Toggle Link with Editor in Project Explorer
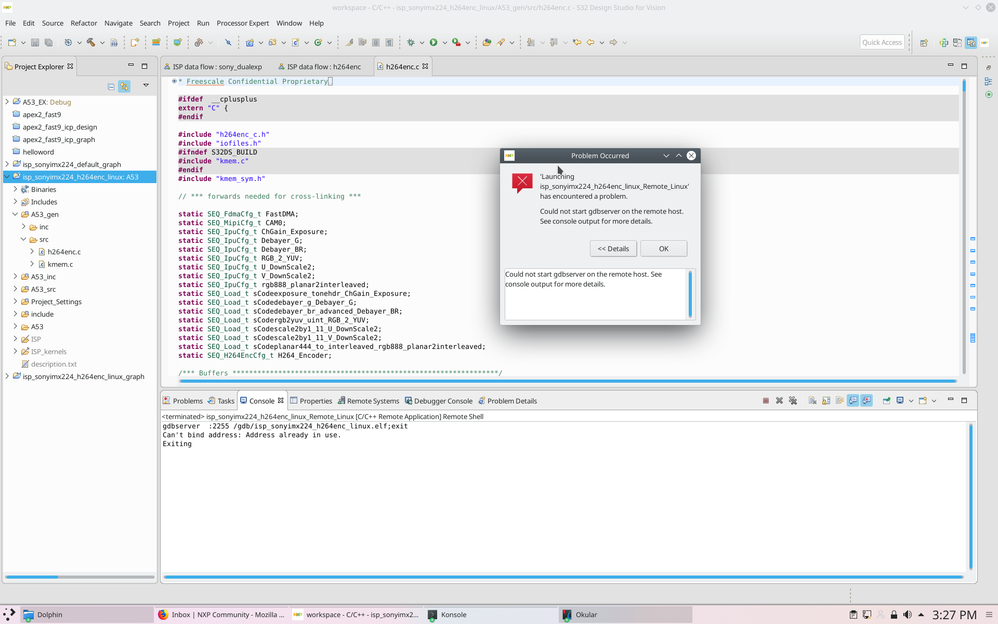 [124, 86]
